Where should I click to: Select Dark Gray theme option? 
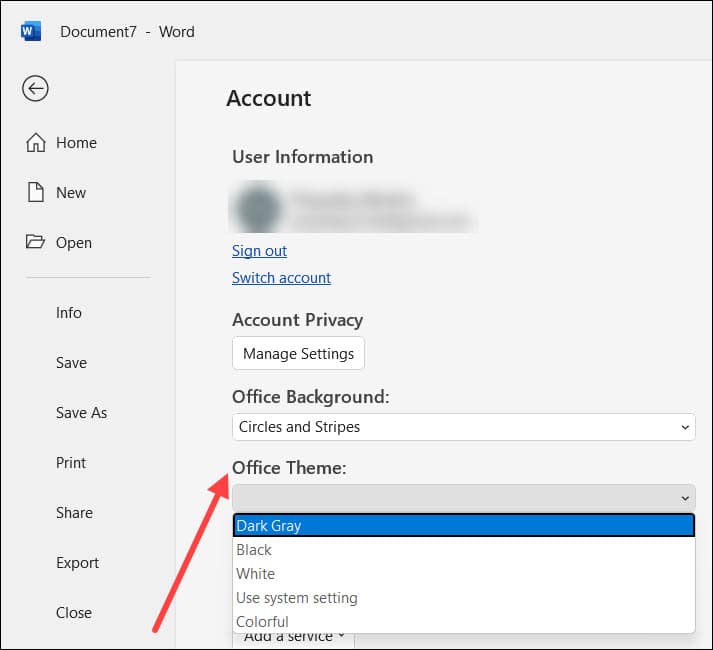tap(463, 526)
